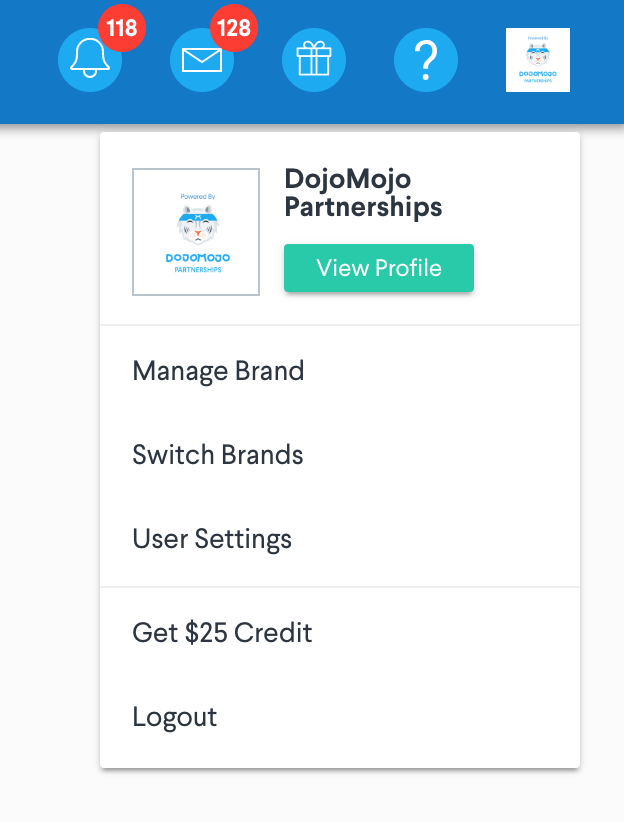The height and width of the screenshot is (822, 624).
Task: Click the DojoMojo Partnerships brand name heading
Action: [363, 192]
